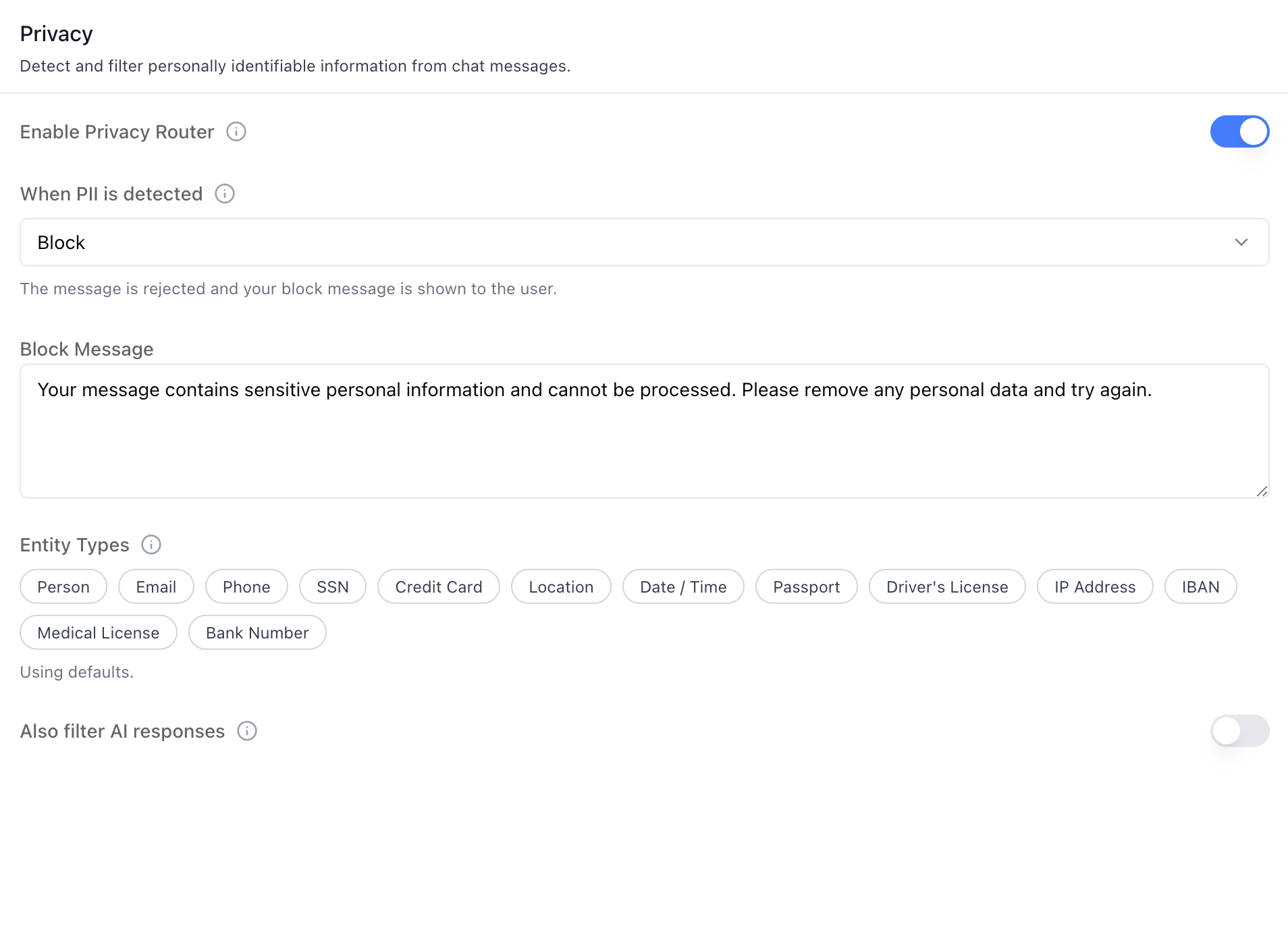Choose the Medical License entity chip

[x=99, y=632]
